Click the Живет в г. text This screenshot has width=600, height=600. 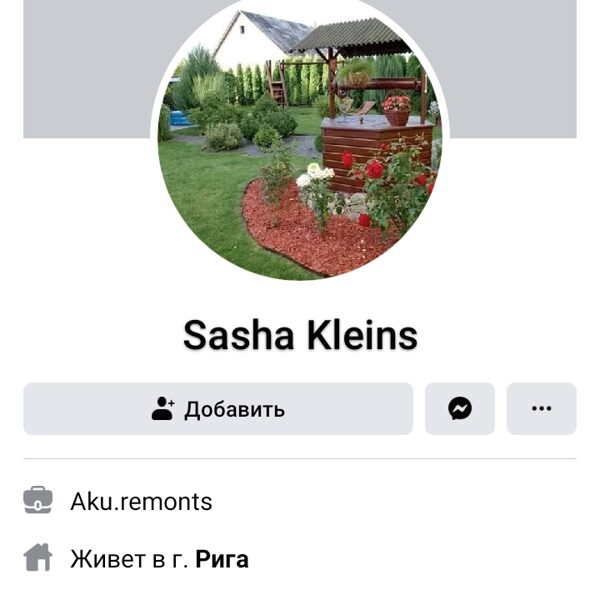129,559
